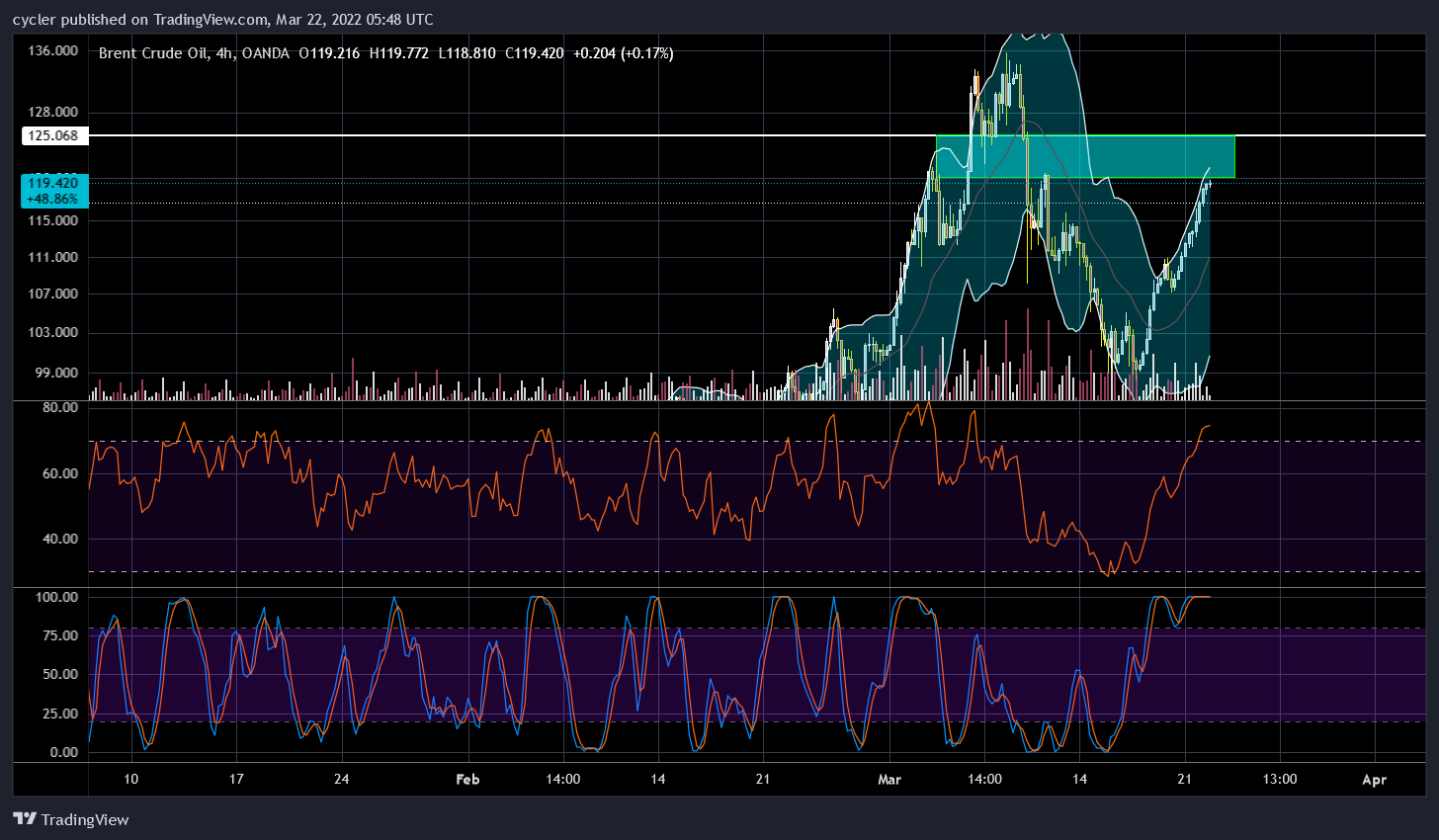The width and height of the screenshot is (1439, 840).
Task: Click the RSI 80.00 axis label
Action: click(x=60, y=407)
